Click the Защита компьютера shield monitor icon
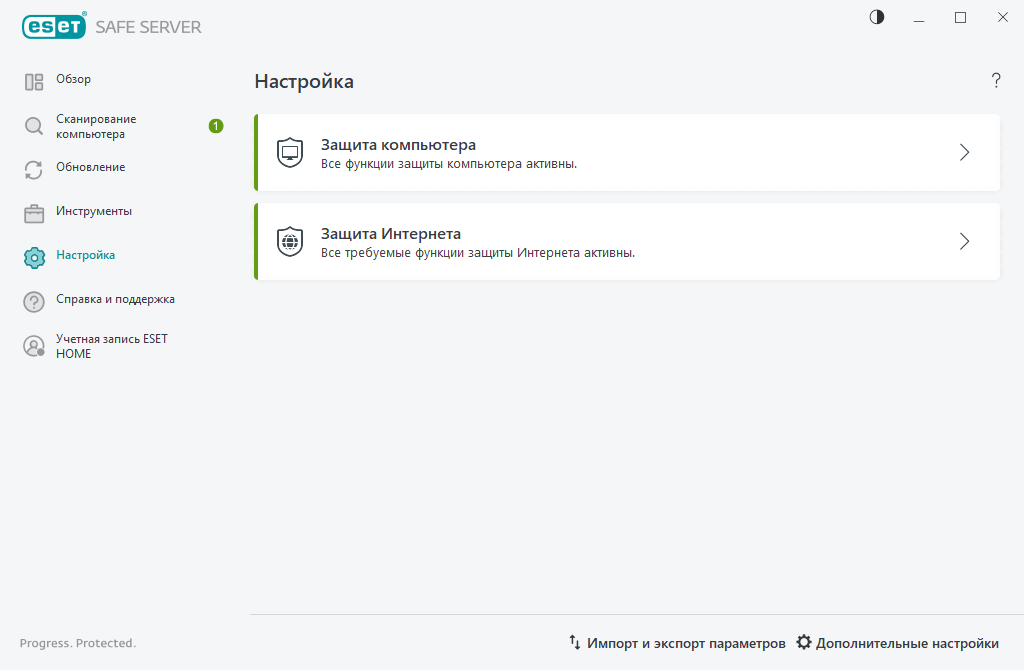 289,152
